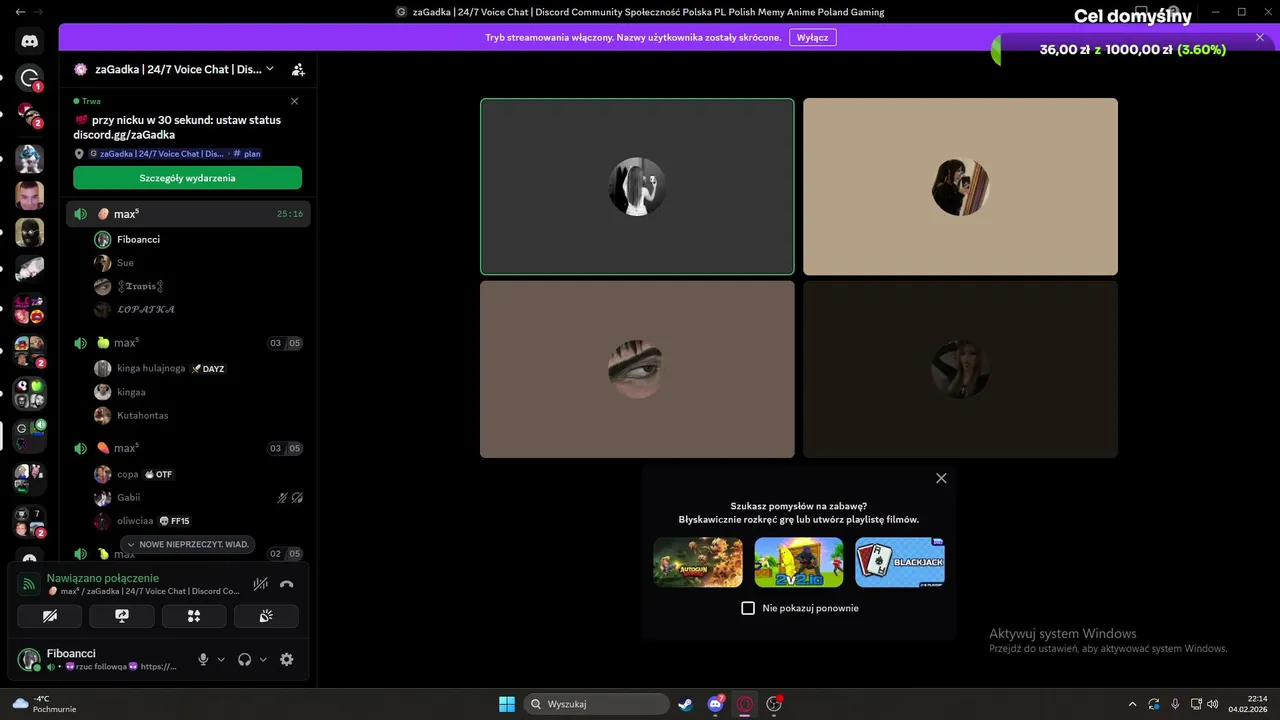Open voice connection signal details icon
This screenshot has height=720, width=1280.
coord(29,584)
